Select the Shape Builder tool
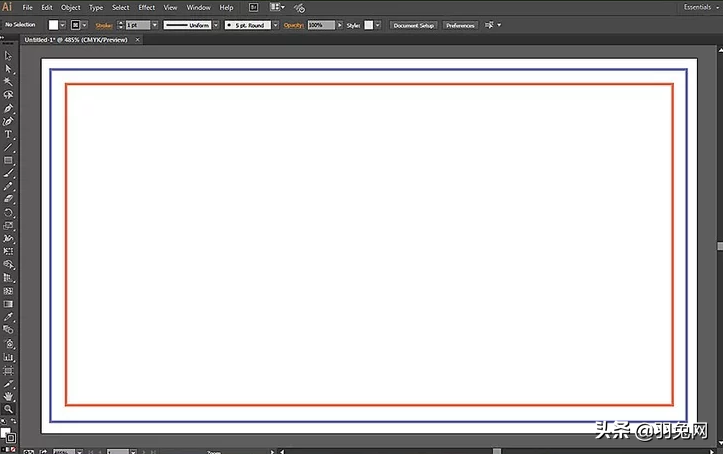The height and width of the screenshot is (454, 723). (x=8, y=265)
